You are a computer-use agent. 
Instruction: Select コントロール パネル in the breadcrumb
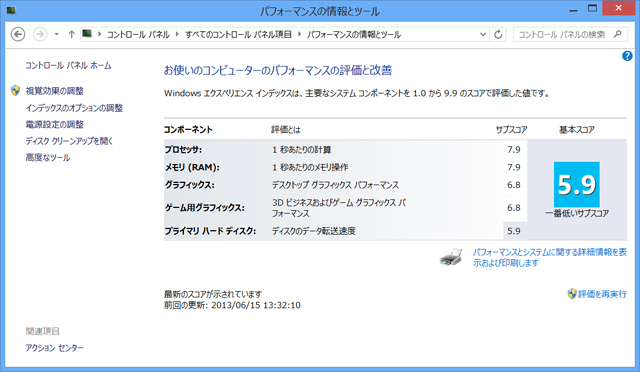tap(138, 35)
